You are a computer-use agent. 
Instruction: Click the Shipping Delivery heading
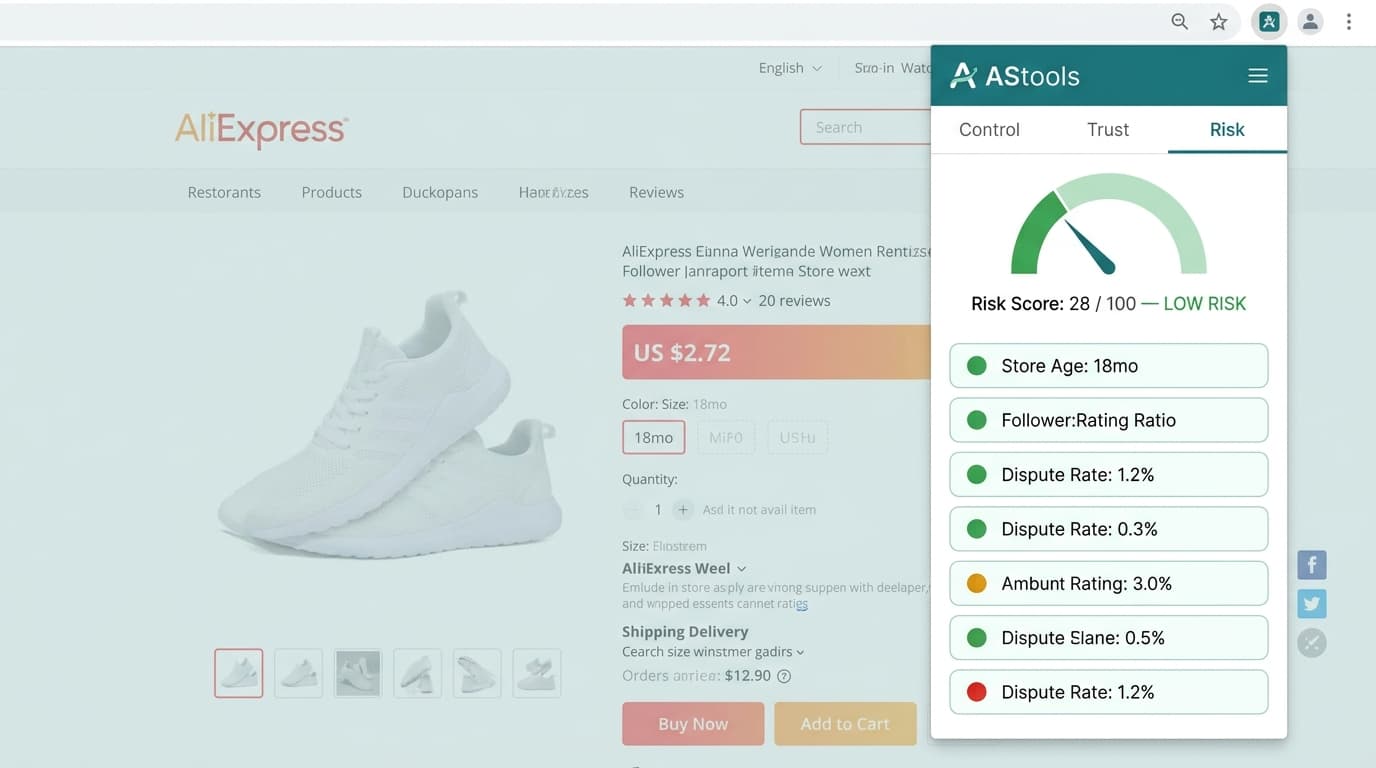pyautogui.click(x=685, y=632)
